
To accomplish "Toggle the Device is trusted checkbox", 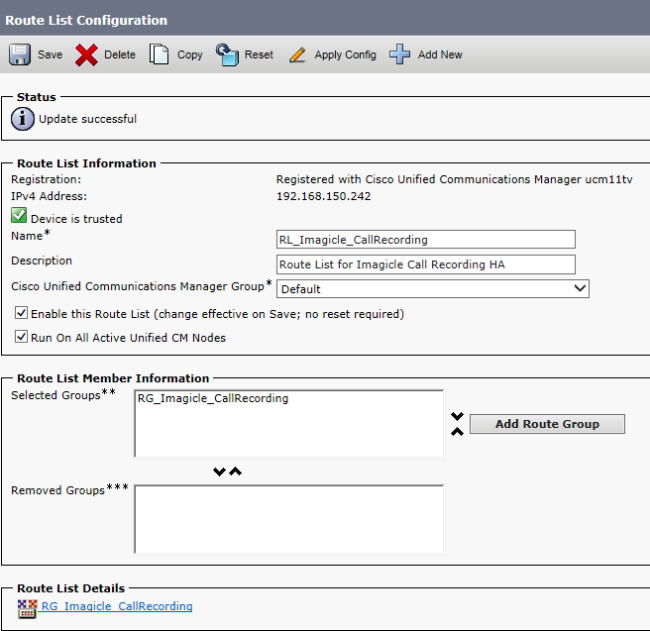I will coord(19,217).
